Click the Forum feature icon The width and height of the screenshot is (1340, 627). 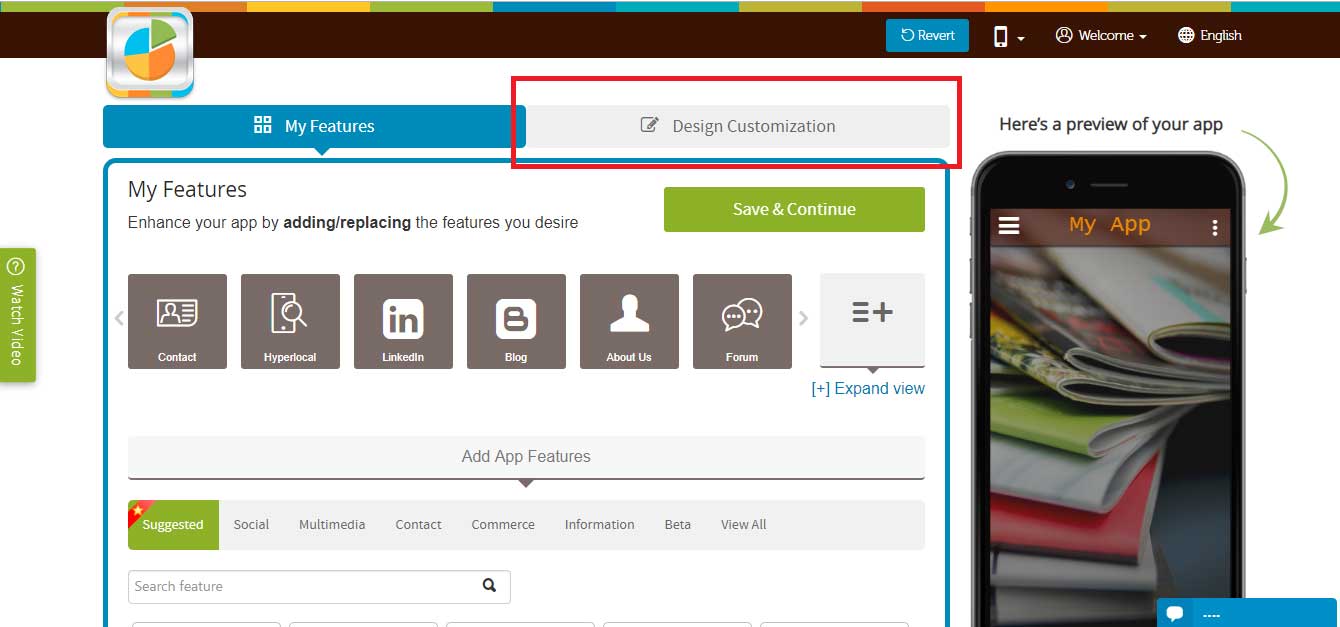pos(742,320)
